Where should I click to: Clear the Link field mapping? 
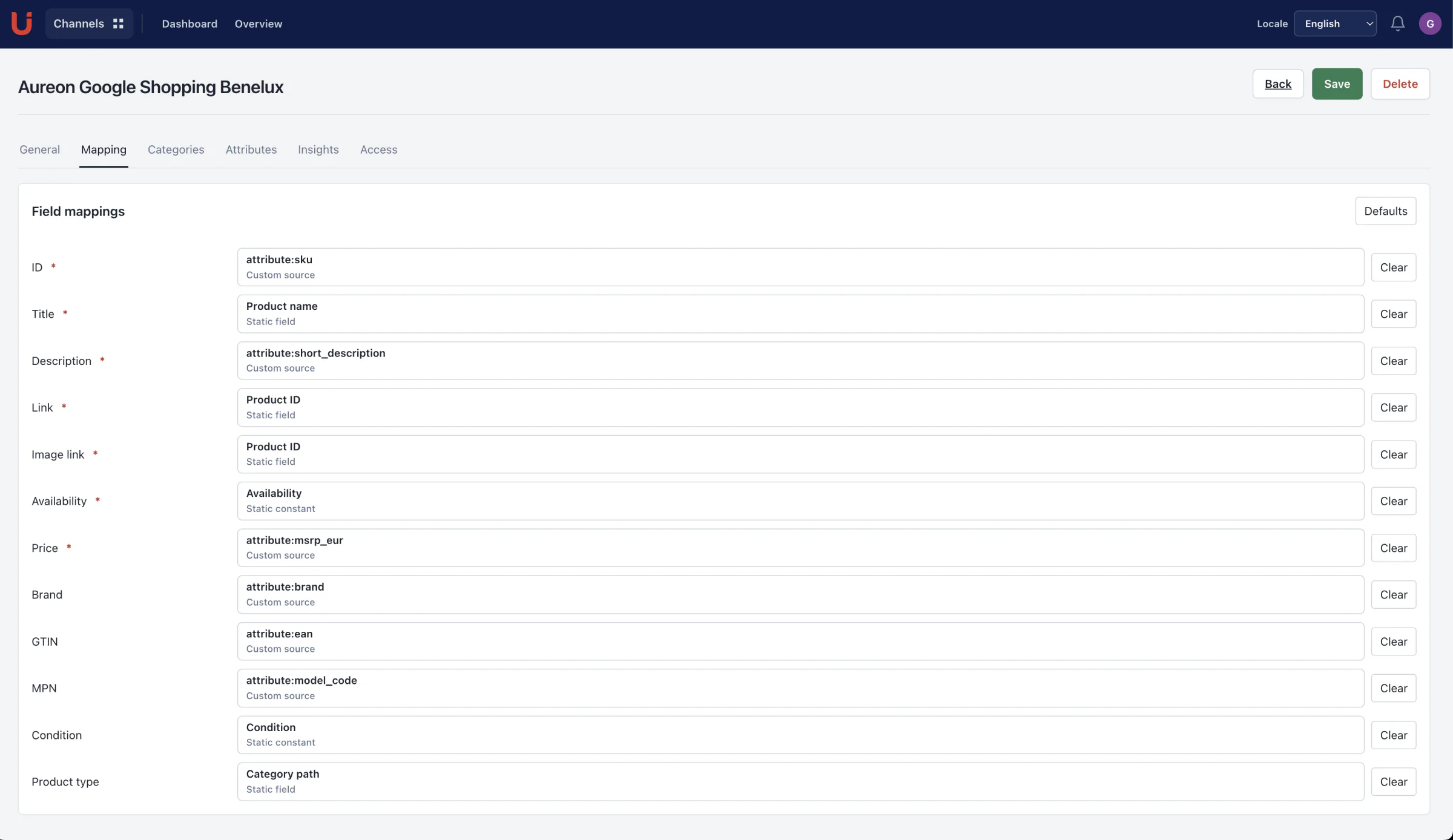point(1394,407)
